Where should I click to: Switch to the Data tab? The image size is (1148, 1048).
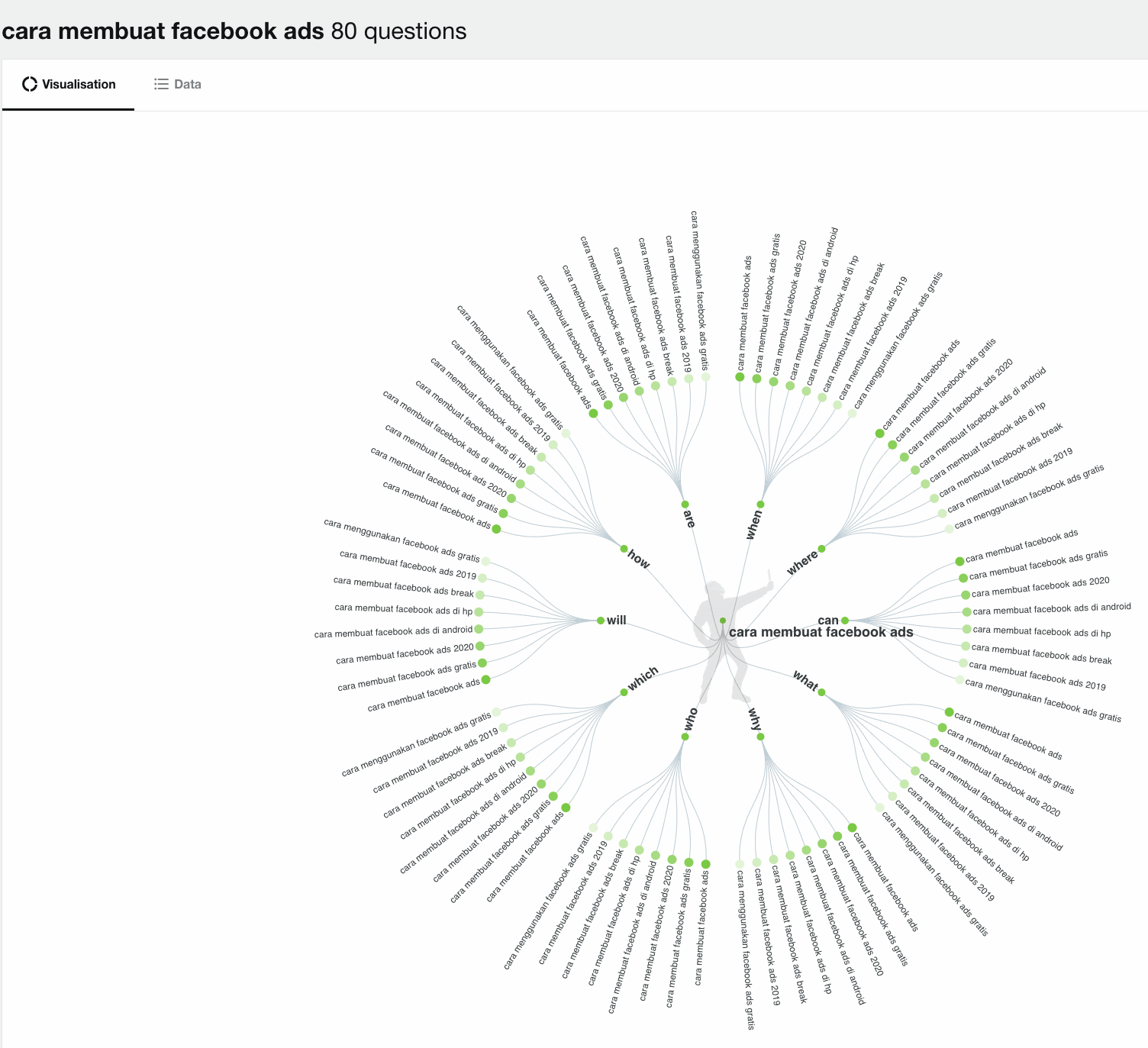(178, 84)
